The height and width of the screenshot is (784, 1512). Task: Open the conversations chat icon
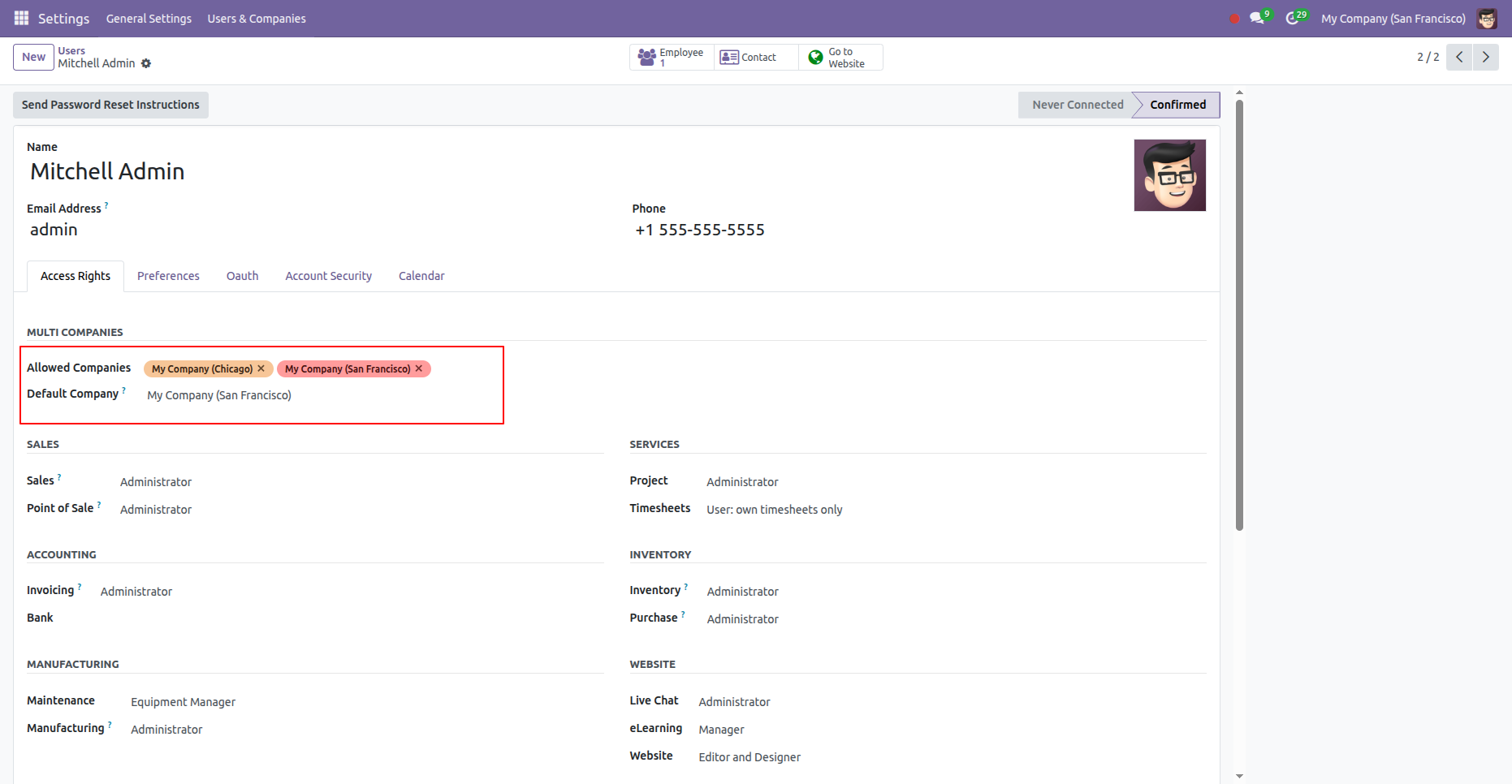[x=1256, y=19]
